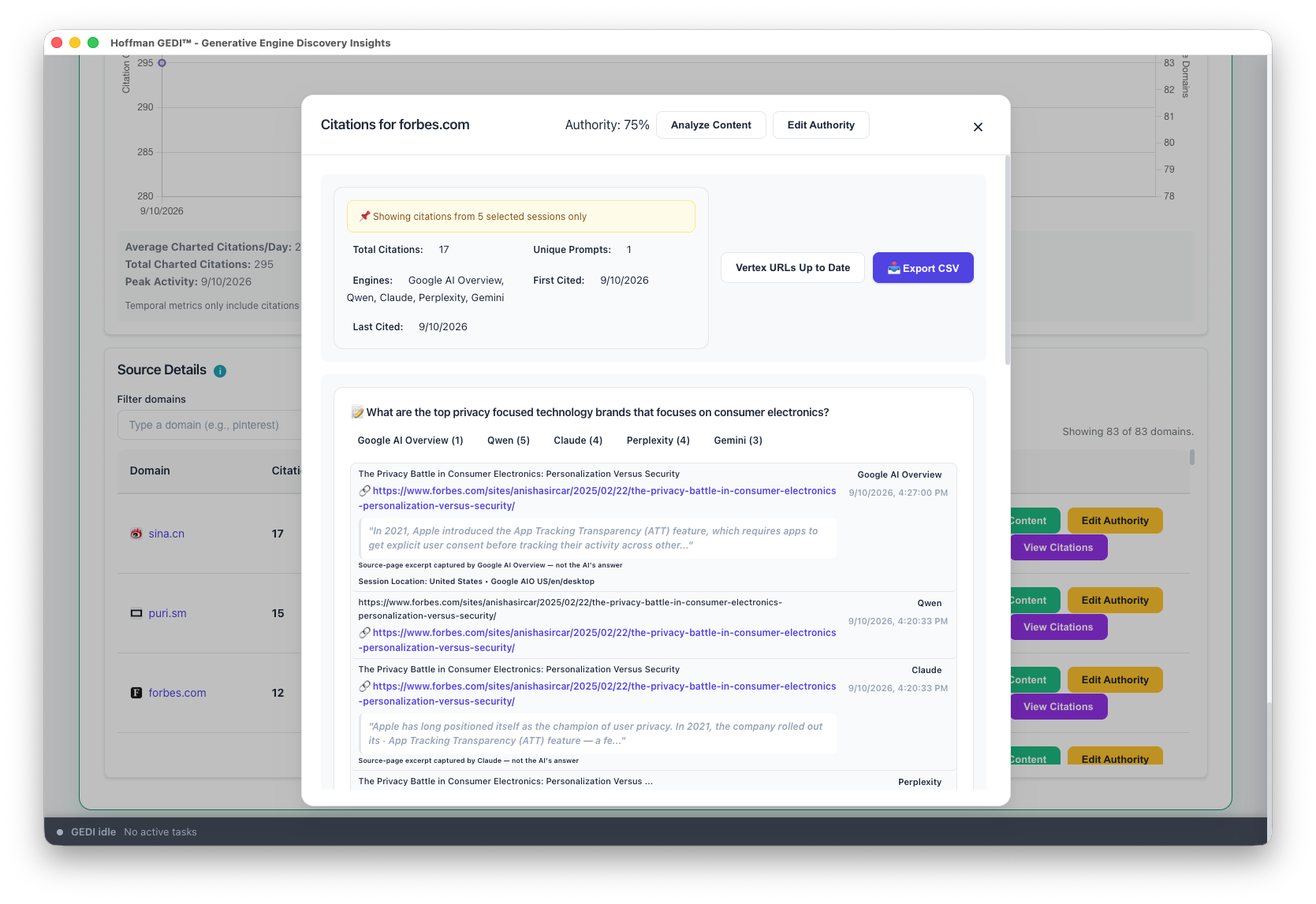Click the sina.cn favicon in the domain table

point(136,534)
